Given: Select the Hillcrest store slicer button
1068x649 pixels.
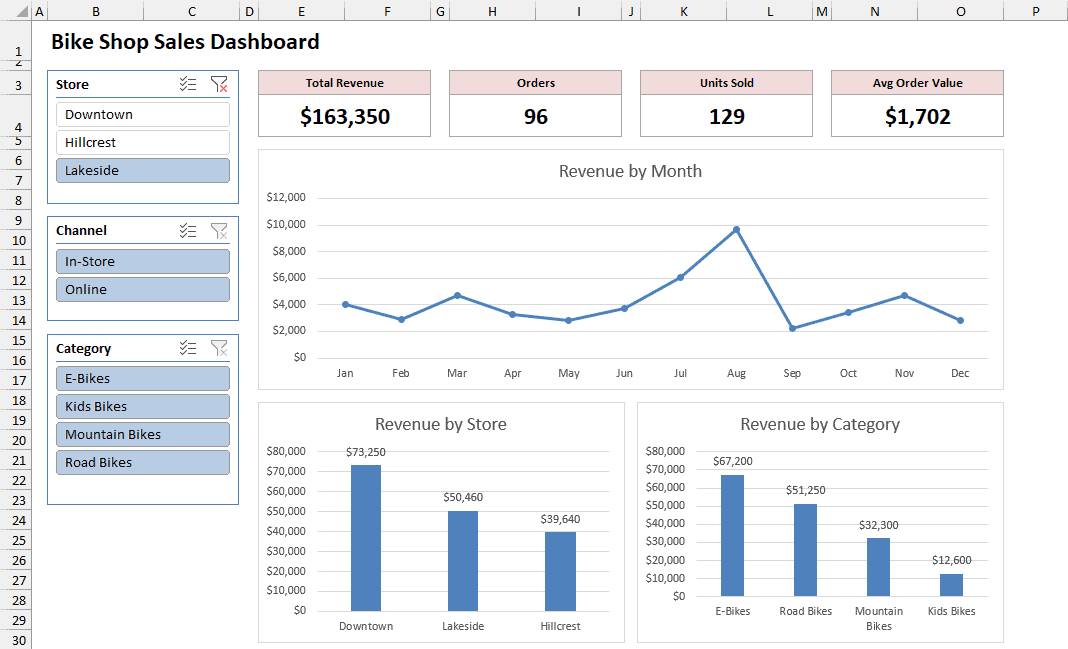Looking at the screenshot, I should coord(143,142).
